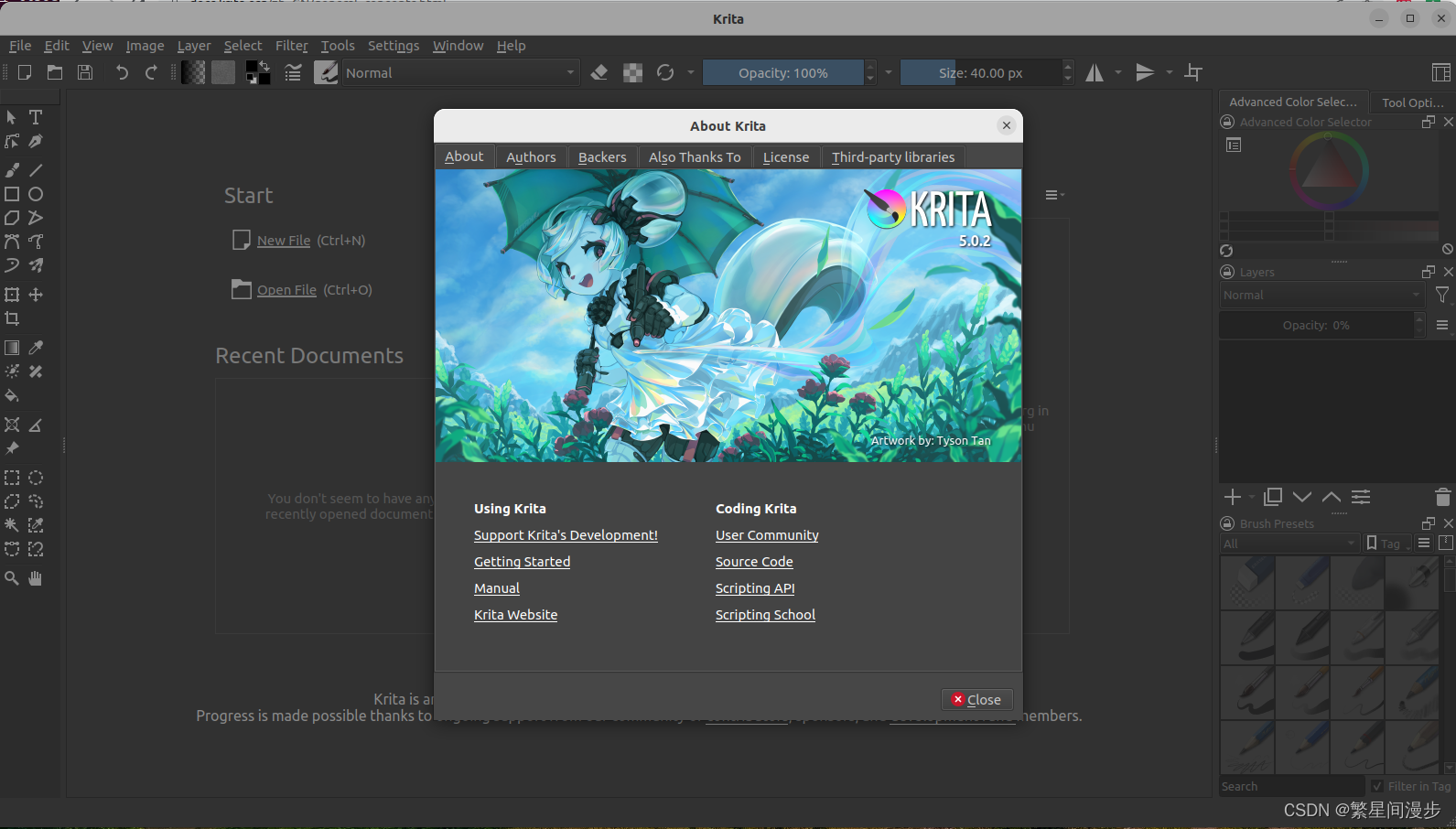The height and width of the screenshot is (829, 1456).
Task: Open the brush preset chooser icon
Action: pyautogui.click(x=326, y=72)
